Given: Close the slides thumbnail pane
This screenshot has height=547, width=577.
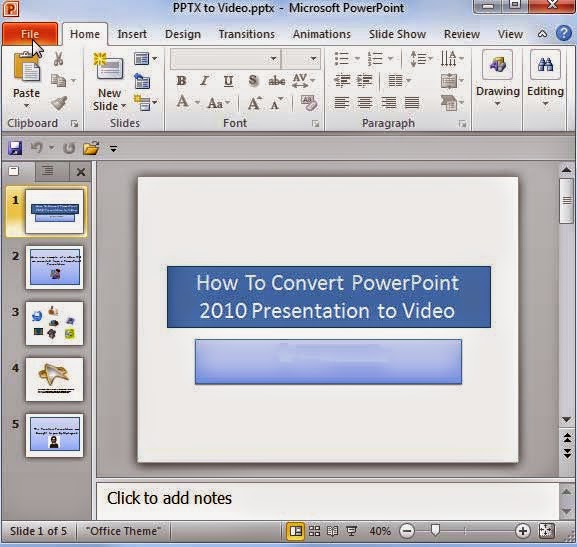Looking at the screenshot, I should [x=81, y=172].
